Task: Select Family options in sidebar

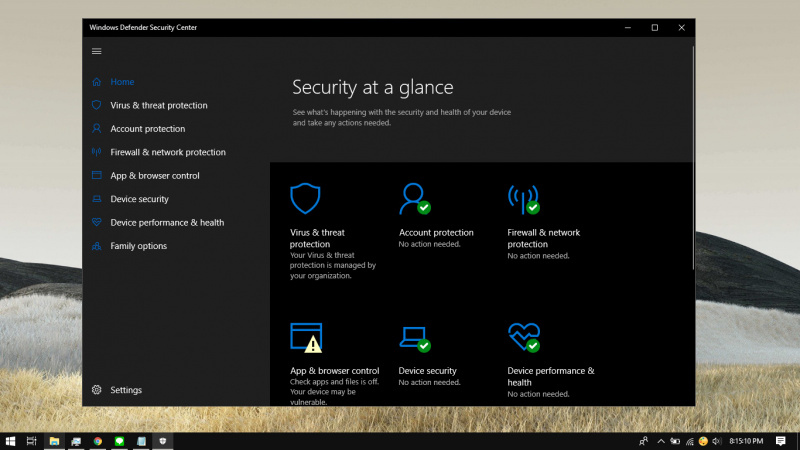Action: (138, 246)
